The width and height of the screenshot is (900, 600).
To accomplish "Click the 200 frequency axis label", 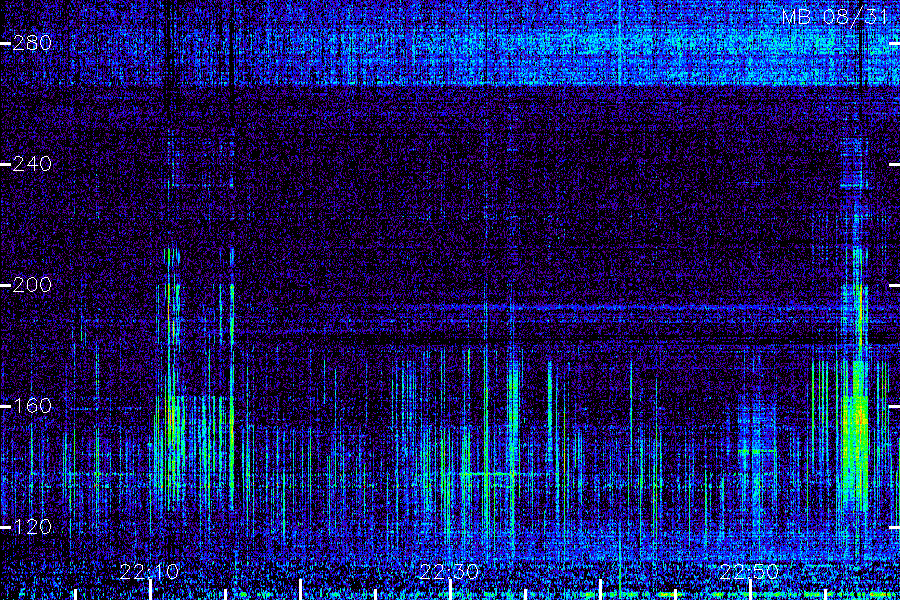I will [x=32, y=285].
